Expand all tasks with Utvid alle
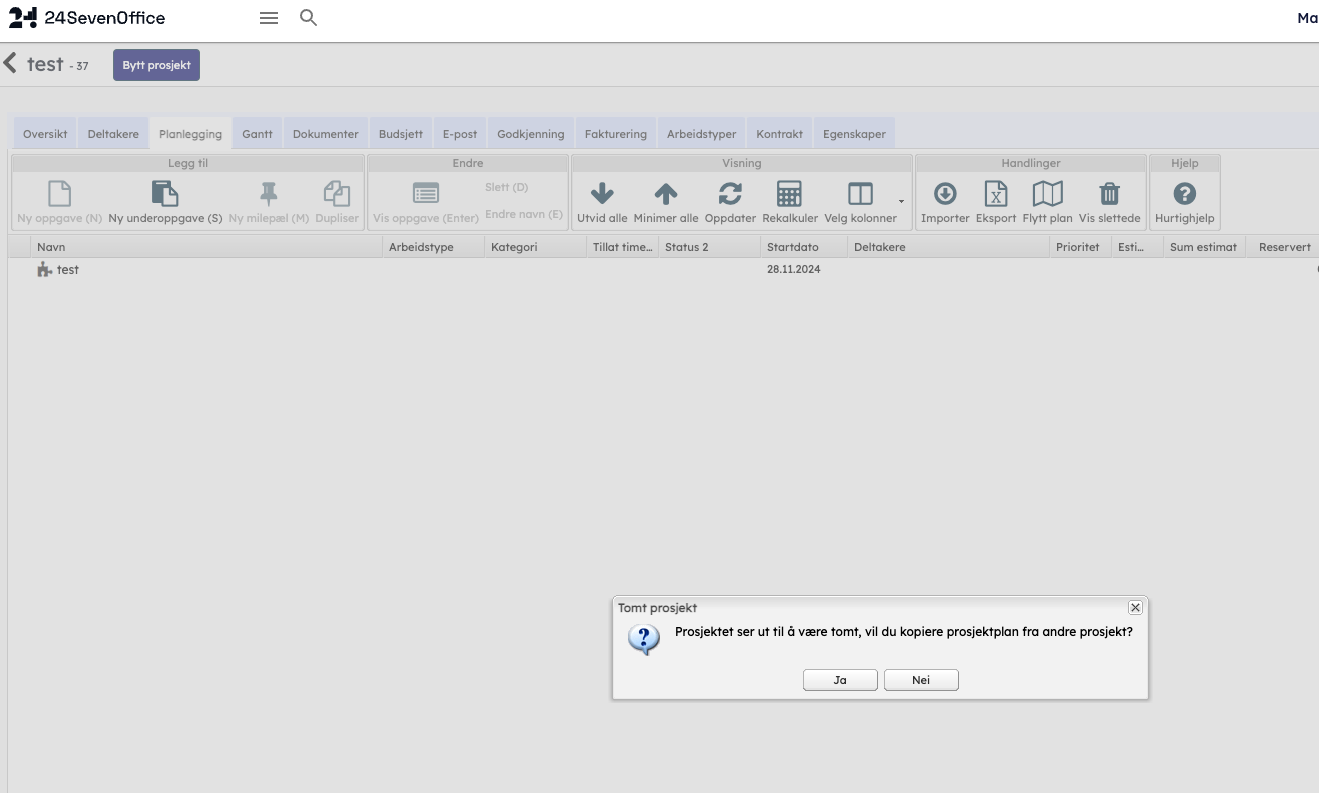1319x793 pixels. [602, 194]
